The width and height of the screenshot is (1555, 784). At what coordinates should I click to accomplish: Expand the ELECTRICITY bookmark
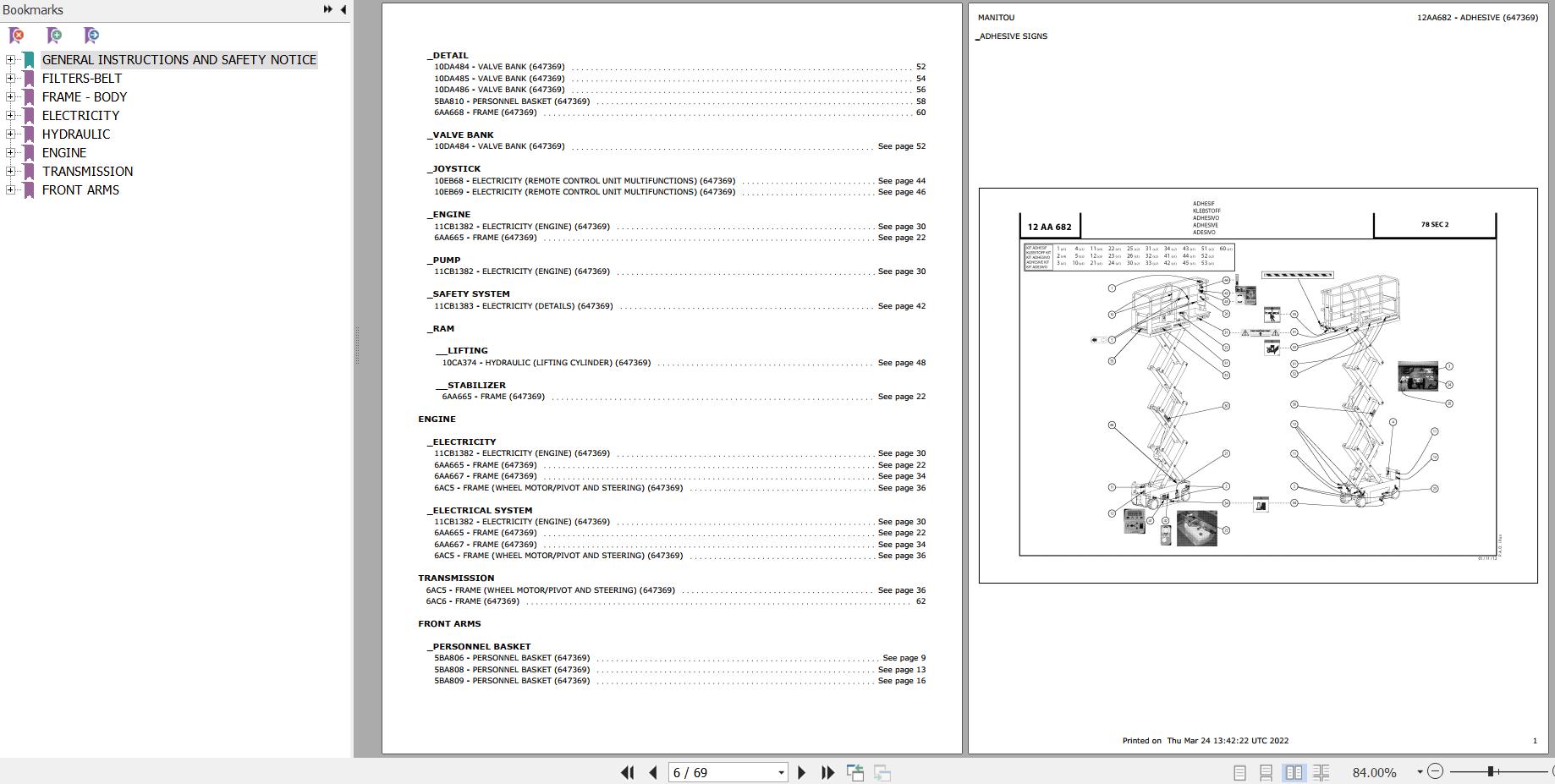tap(10, 115)
